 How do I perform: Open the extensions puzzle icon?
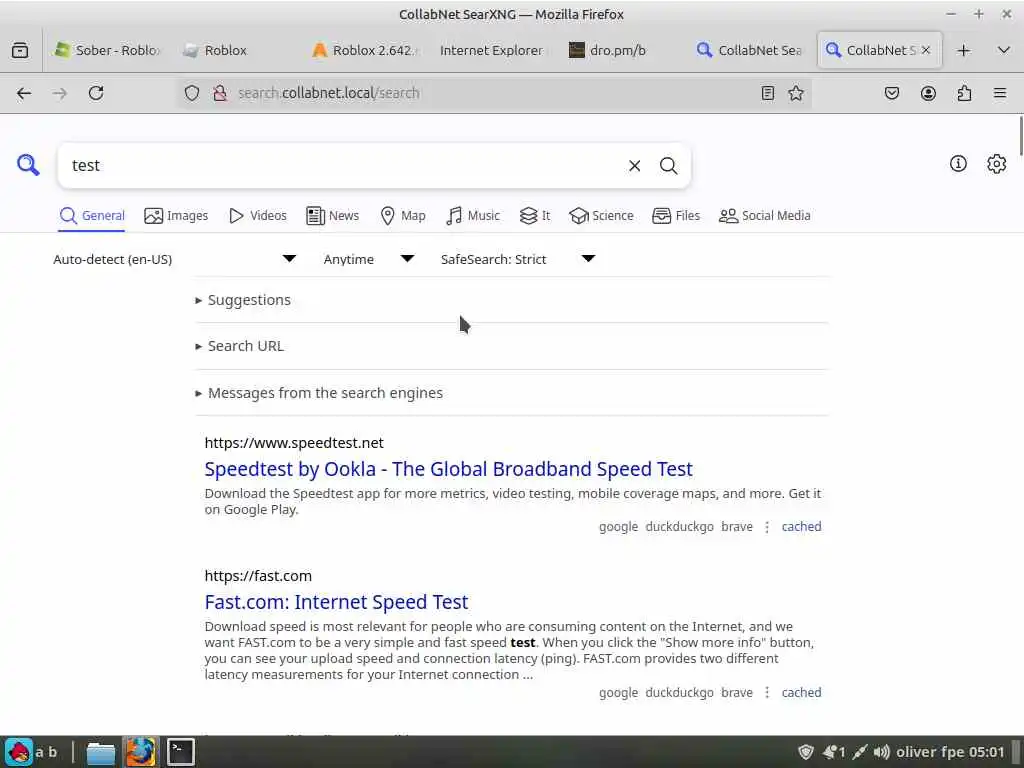click(x=964, y=93)
